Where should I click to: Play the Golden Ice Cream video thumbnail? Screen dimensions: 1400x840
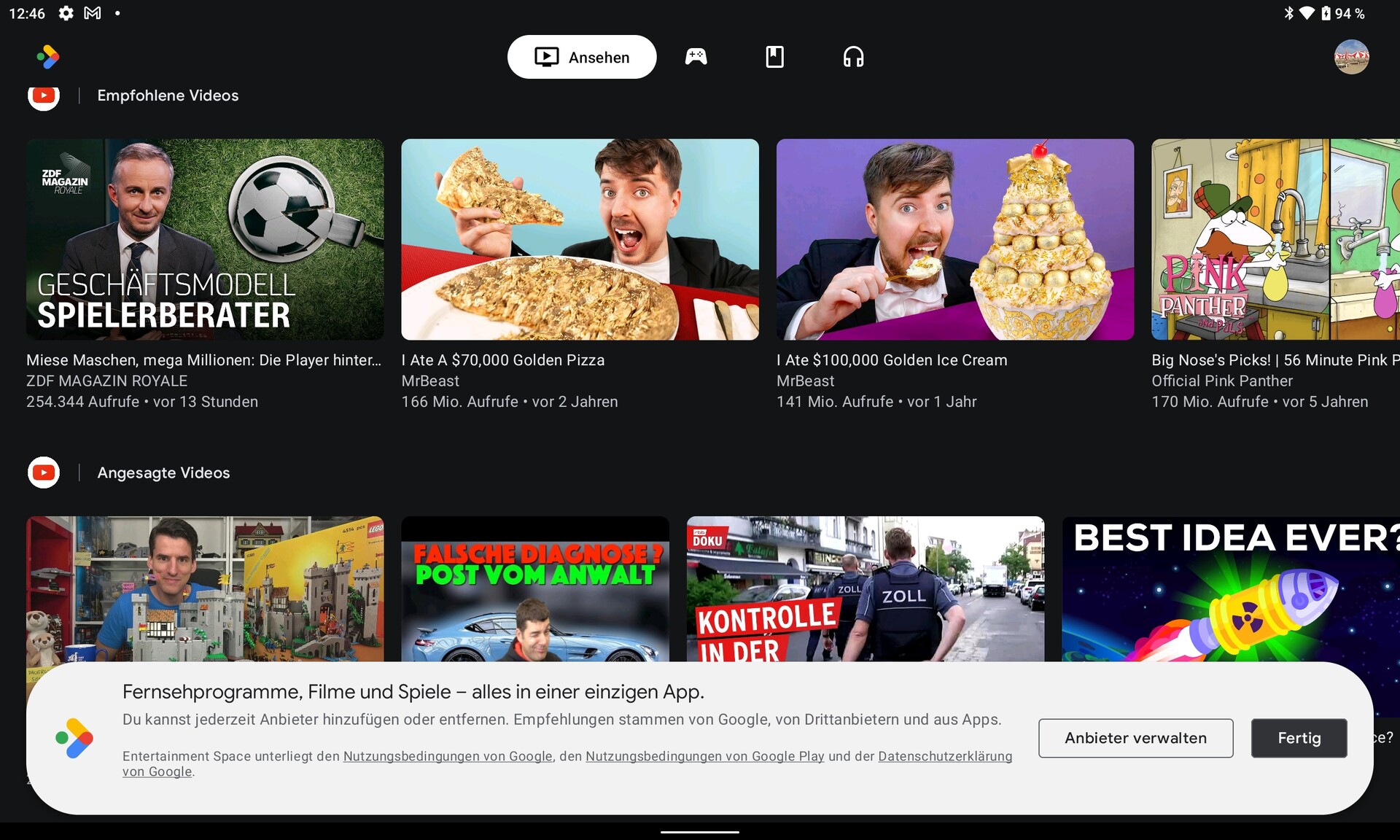[x=954, y=239]
